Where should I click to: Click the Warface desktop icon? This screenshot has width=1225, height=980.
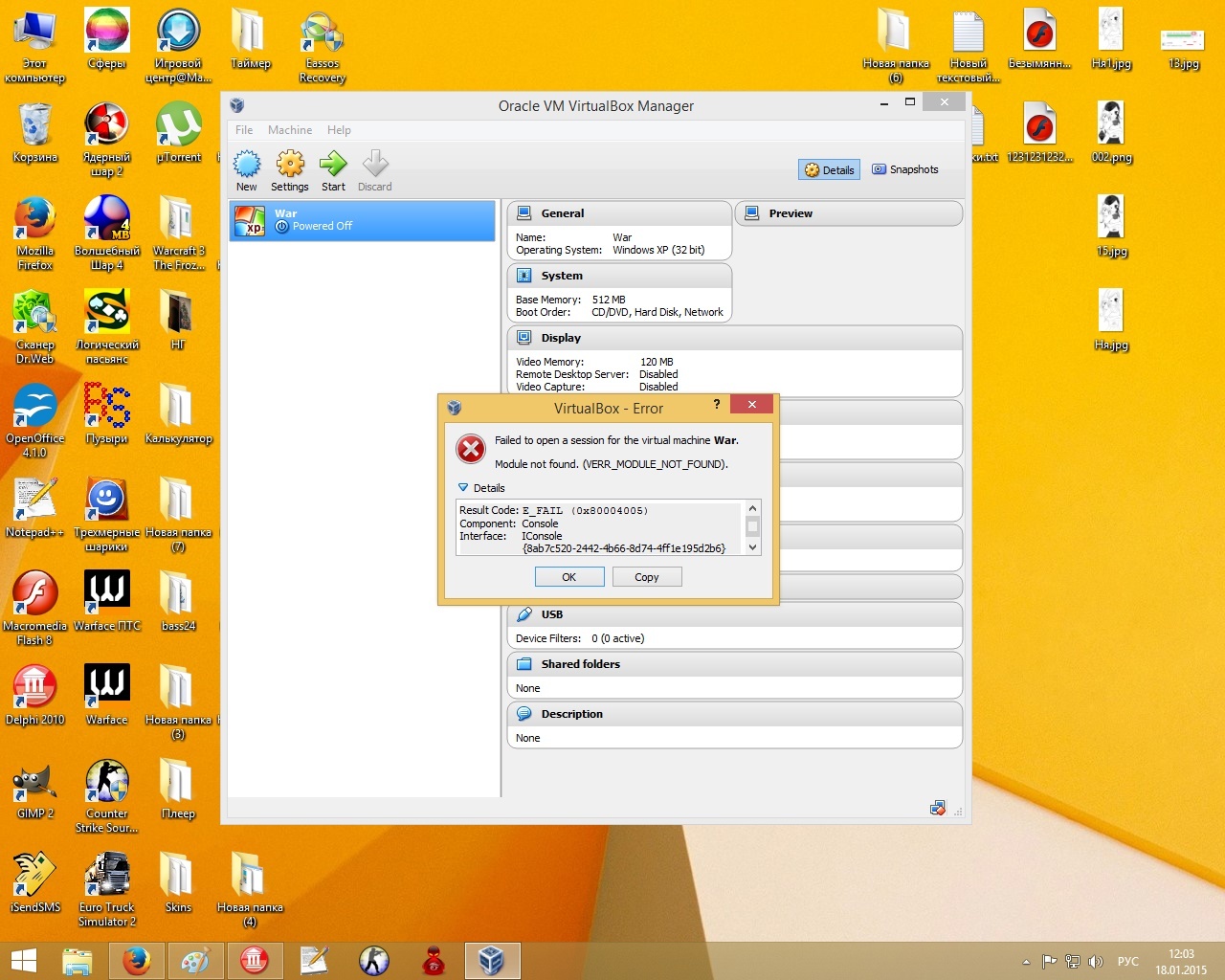click(x=107, y=695)
